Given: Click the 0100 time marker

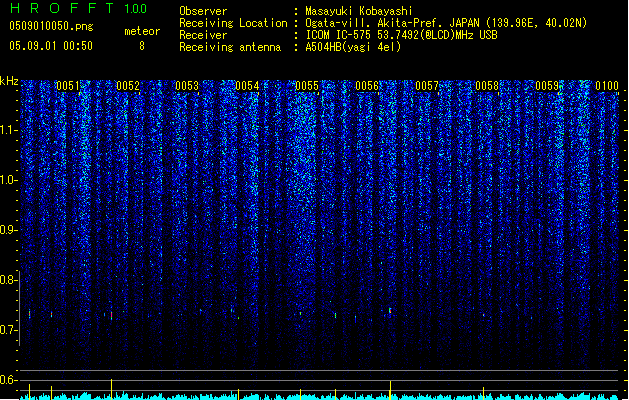Looking at the screenshot, I should click(607, 86).
